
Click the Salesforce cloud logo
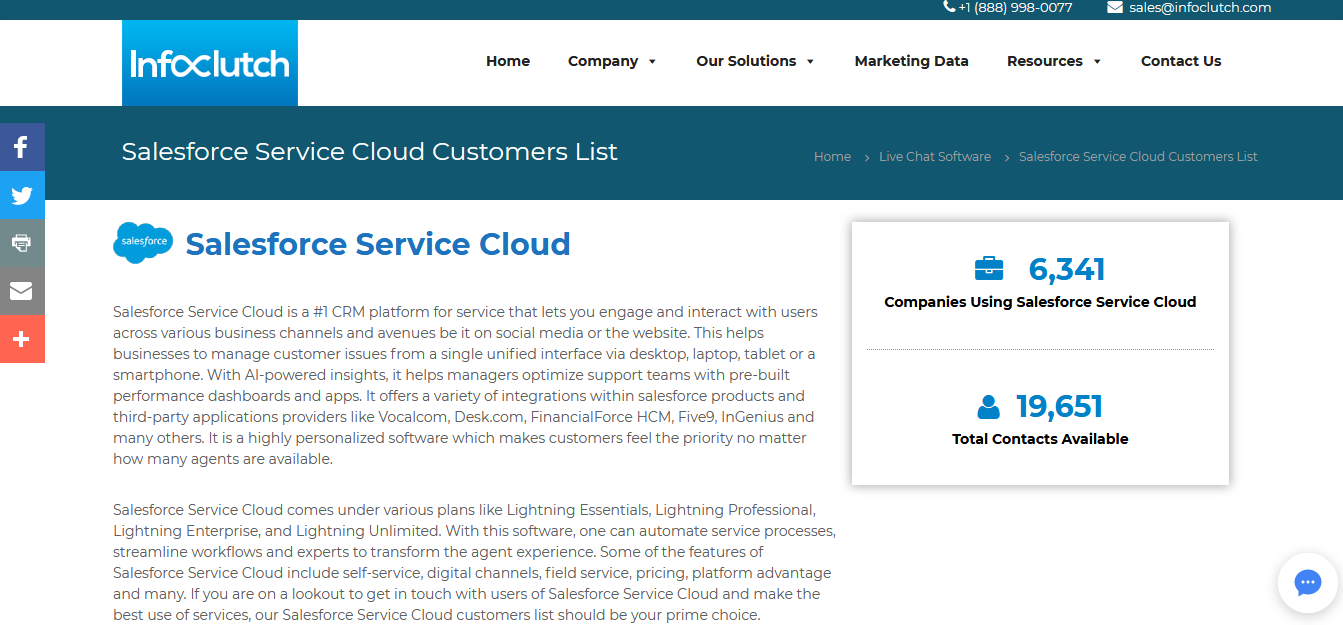[x=143, y=243]
